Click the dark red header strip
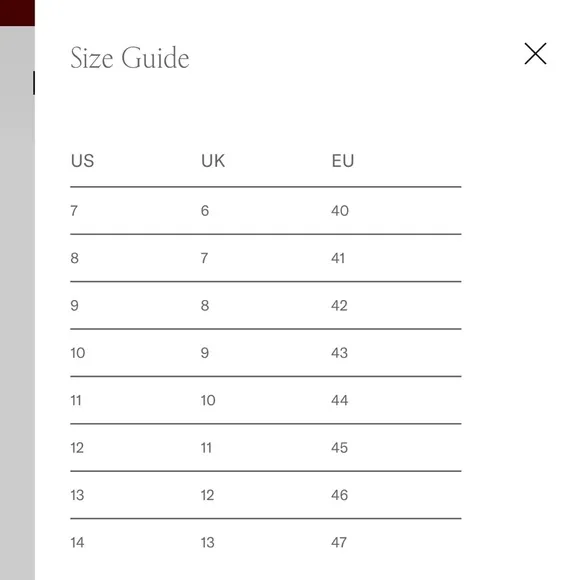 coord(17,13)
